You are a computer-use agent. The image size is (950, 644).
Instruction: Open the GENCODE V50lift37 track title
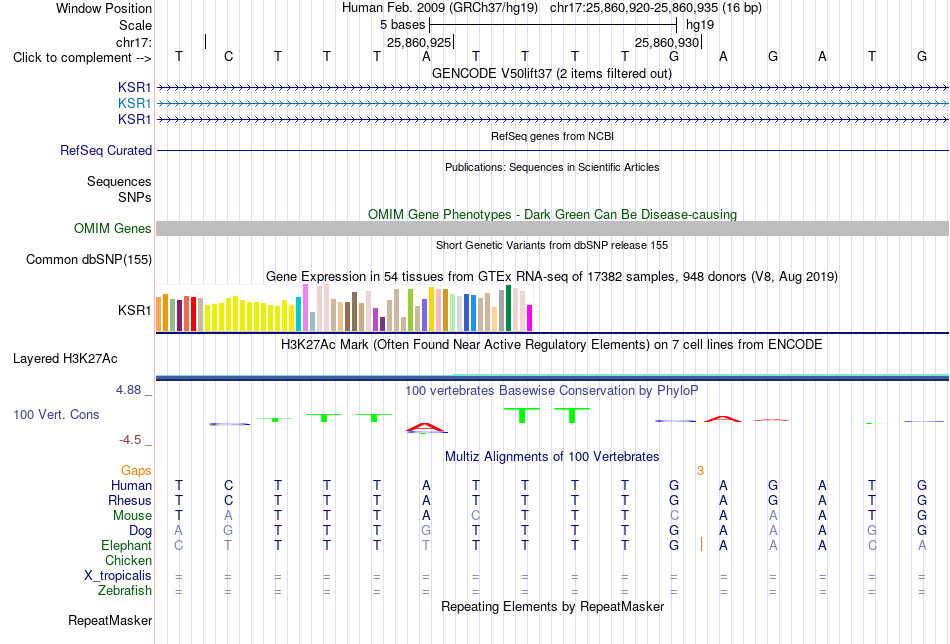coord(551,73)
